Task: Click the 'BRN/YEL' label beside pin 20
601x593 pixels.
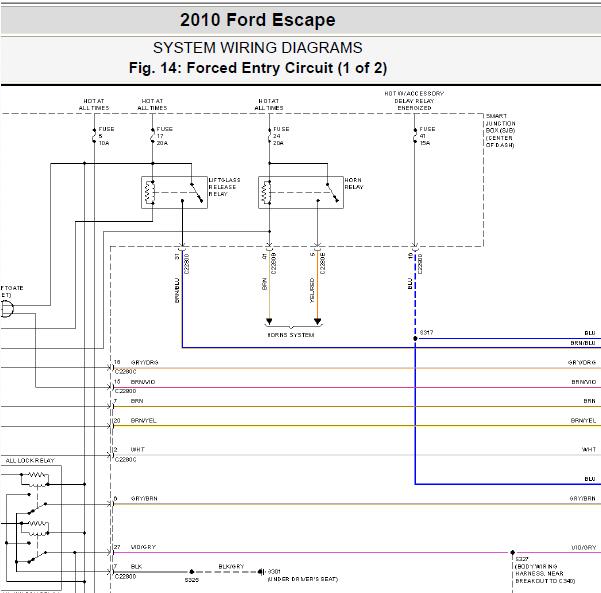Action: (x=143, y=421)
